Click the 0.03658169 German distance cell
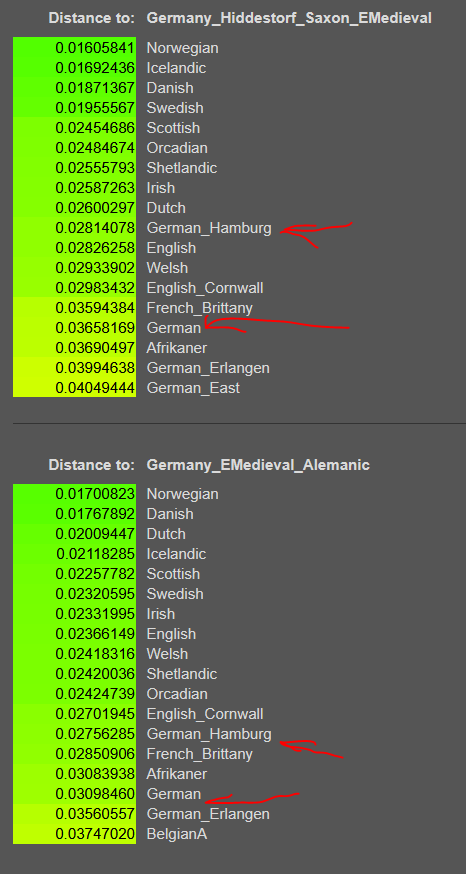The width and height of the screenshot is (466, 874). tap(74, 328)
